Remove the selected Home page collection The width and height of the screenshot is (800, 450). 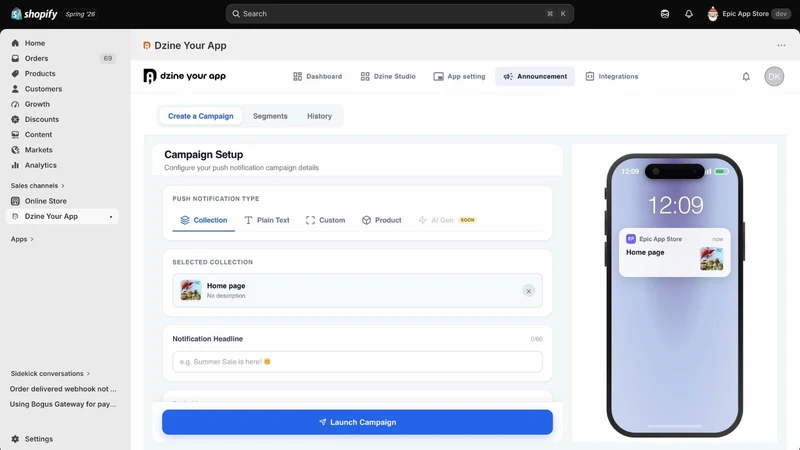click(x=529, y=291)
